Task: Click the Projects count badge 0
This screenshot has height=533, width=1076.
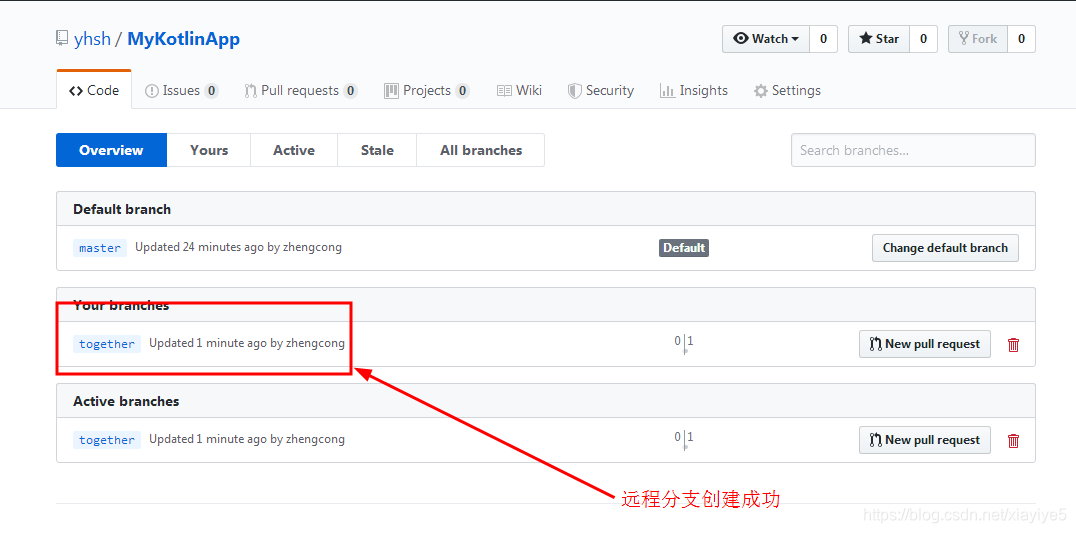Action: pyautogui.click(x=463, y=91)
